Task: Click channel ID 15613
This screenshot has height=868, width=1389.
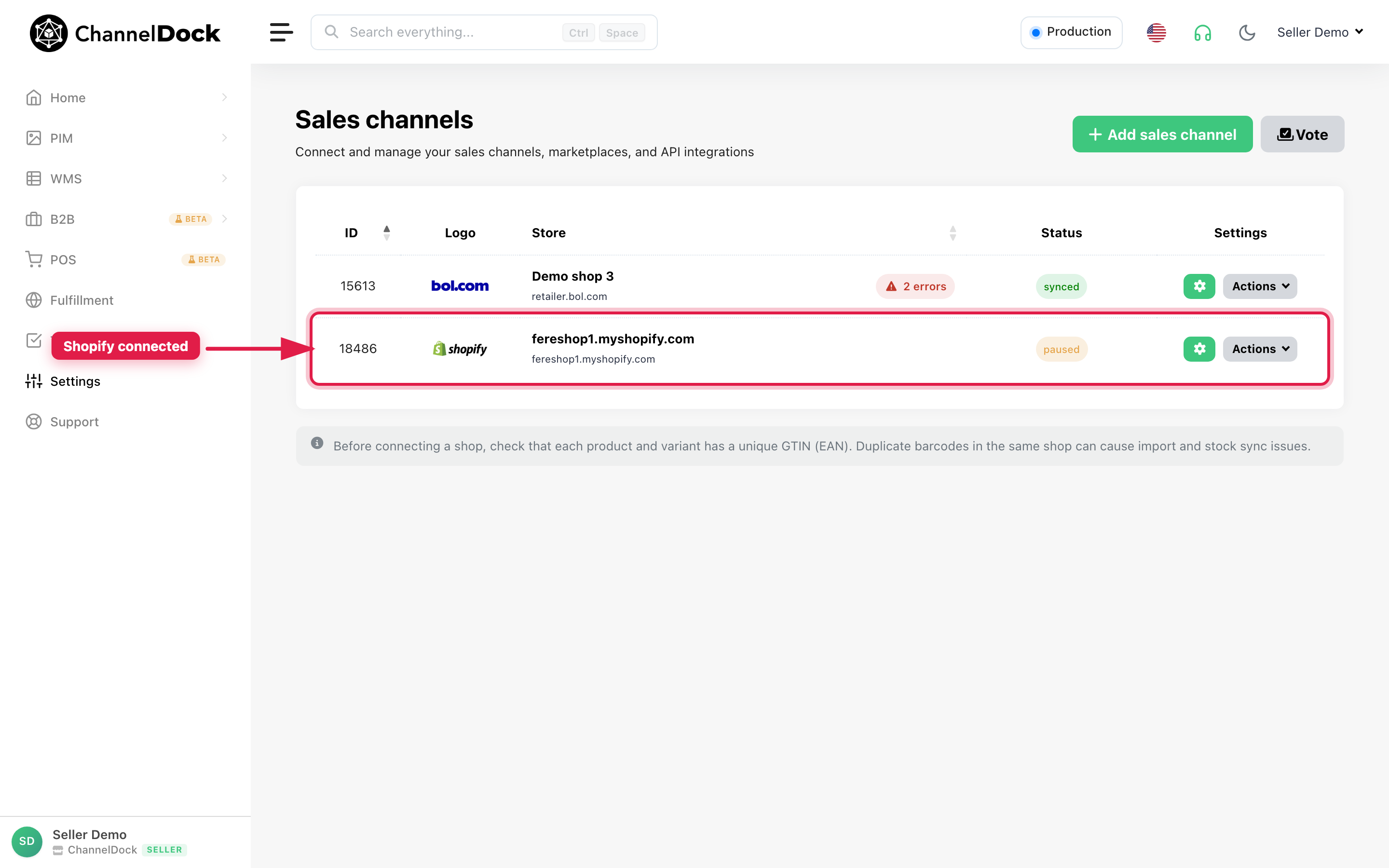Action: [x=357, y=286]
